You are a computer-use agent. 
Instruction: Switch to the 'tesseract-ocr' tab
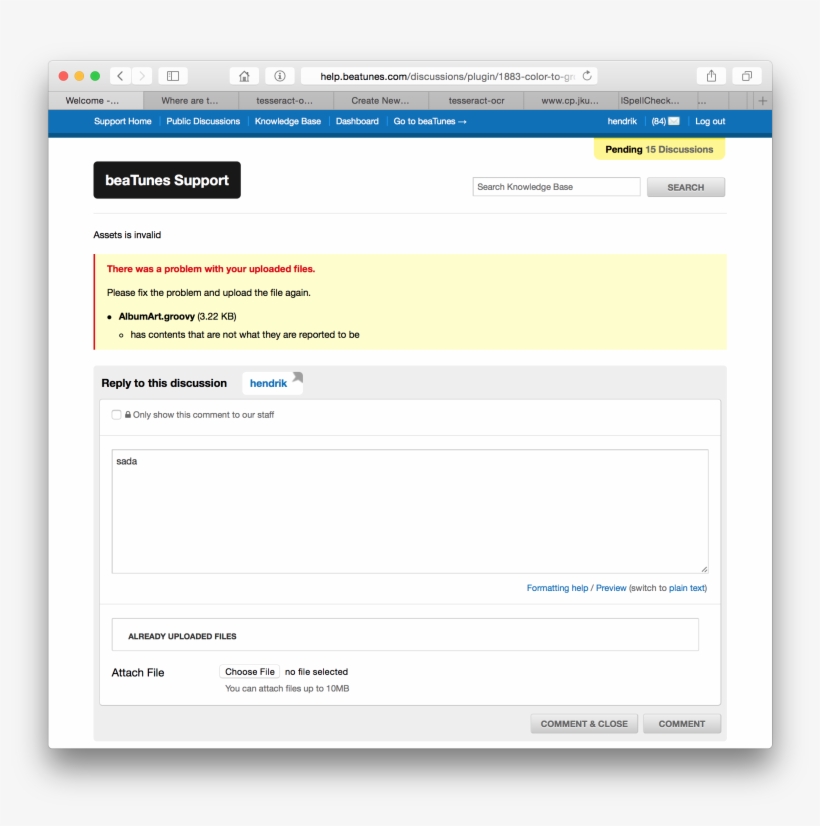[476, 101]
